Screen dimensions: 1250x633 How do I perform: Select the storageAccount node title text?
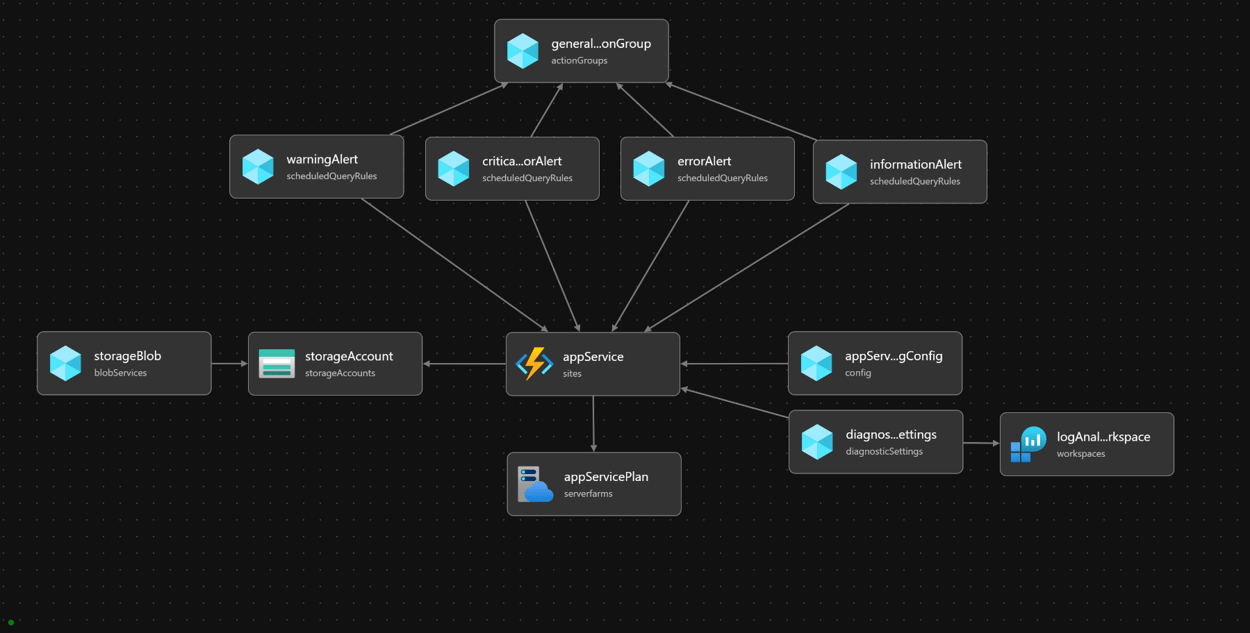[348, 356]
